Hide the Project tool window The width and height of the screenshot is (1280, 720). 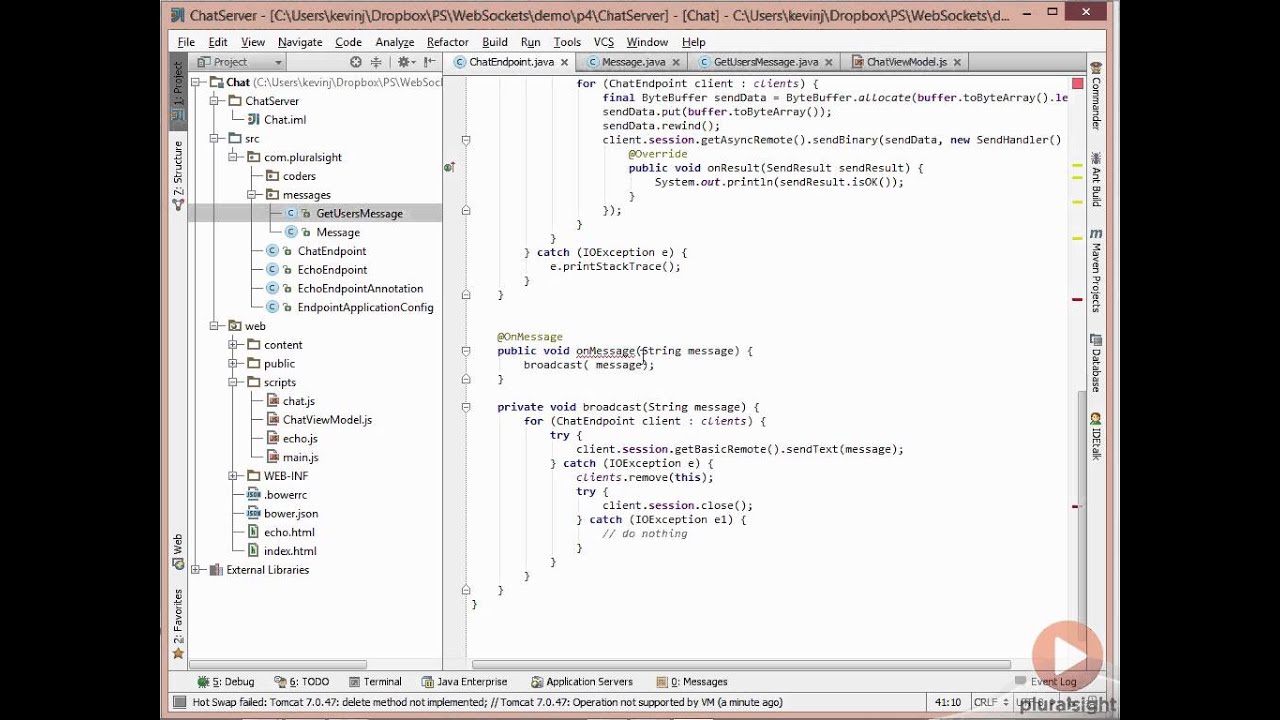pyautogui.click(x=430, y=62)
